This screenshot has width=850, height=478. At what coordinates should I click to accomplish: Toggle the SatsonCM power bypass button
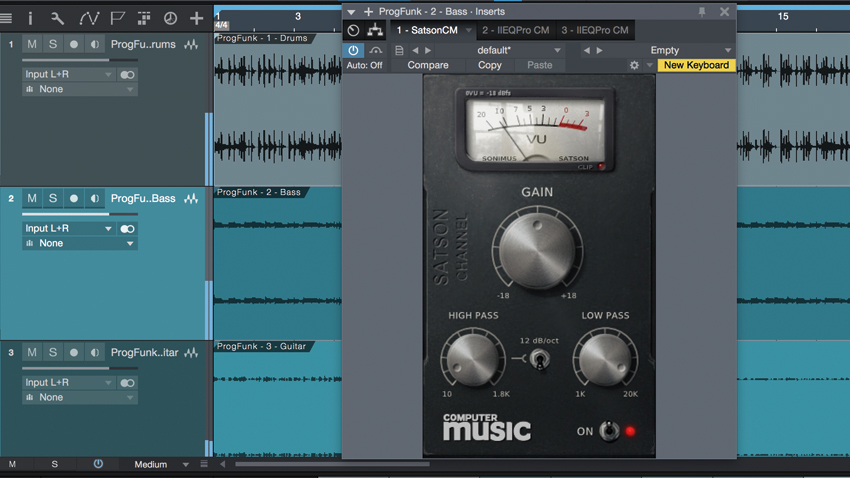tap(353, 50)
